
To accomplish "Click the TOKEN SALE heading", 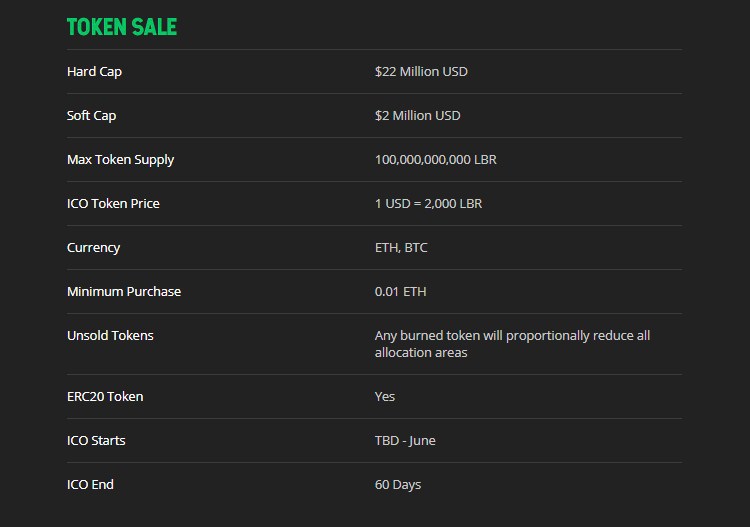I will tap(122, 27).
